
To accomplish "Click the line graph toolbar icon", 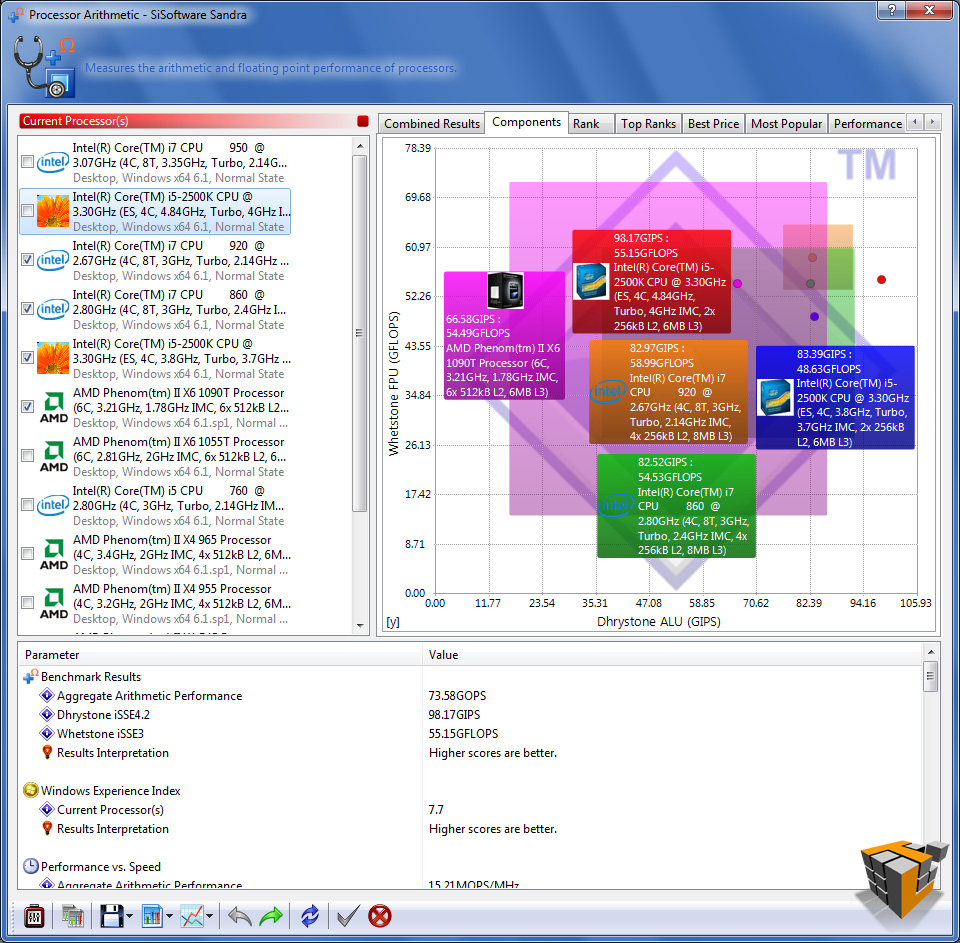I will click(192, 916).
